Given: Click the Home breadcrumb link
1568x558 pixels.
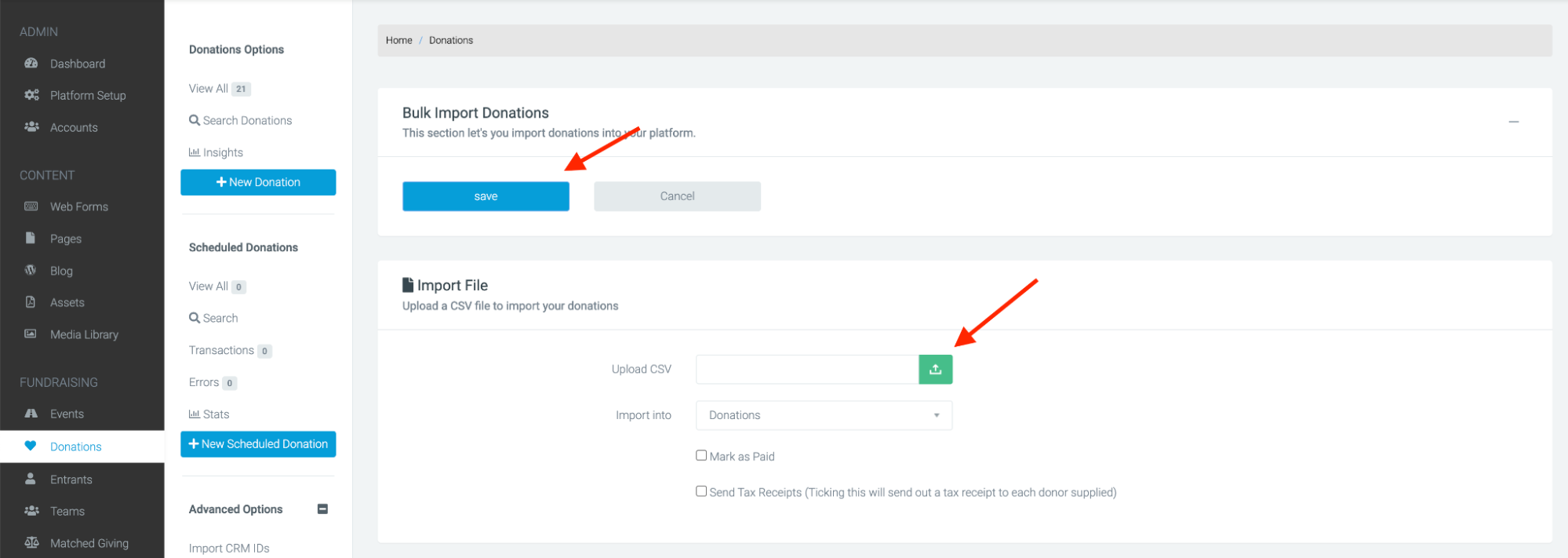Looking at the screenshot, I should point(398,40).
